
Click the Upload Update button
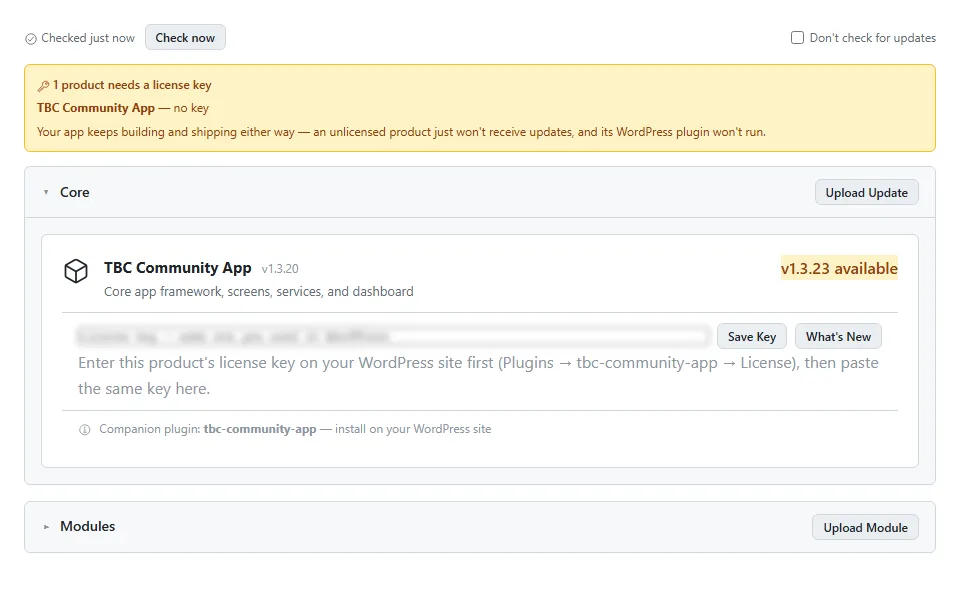point(866,192)
